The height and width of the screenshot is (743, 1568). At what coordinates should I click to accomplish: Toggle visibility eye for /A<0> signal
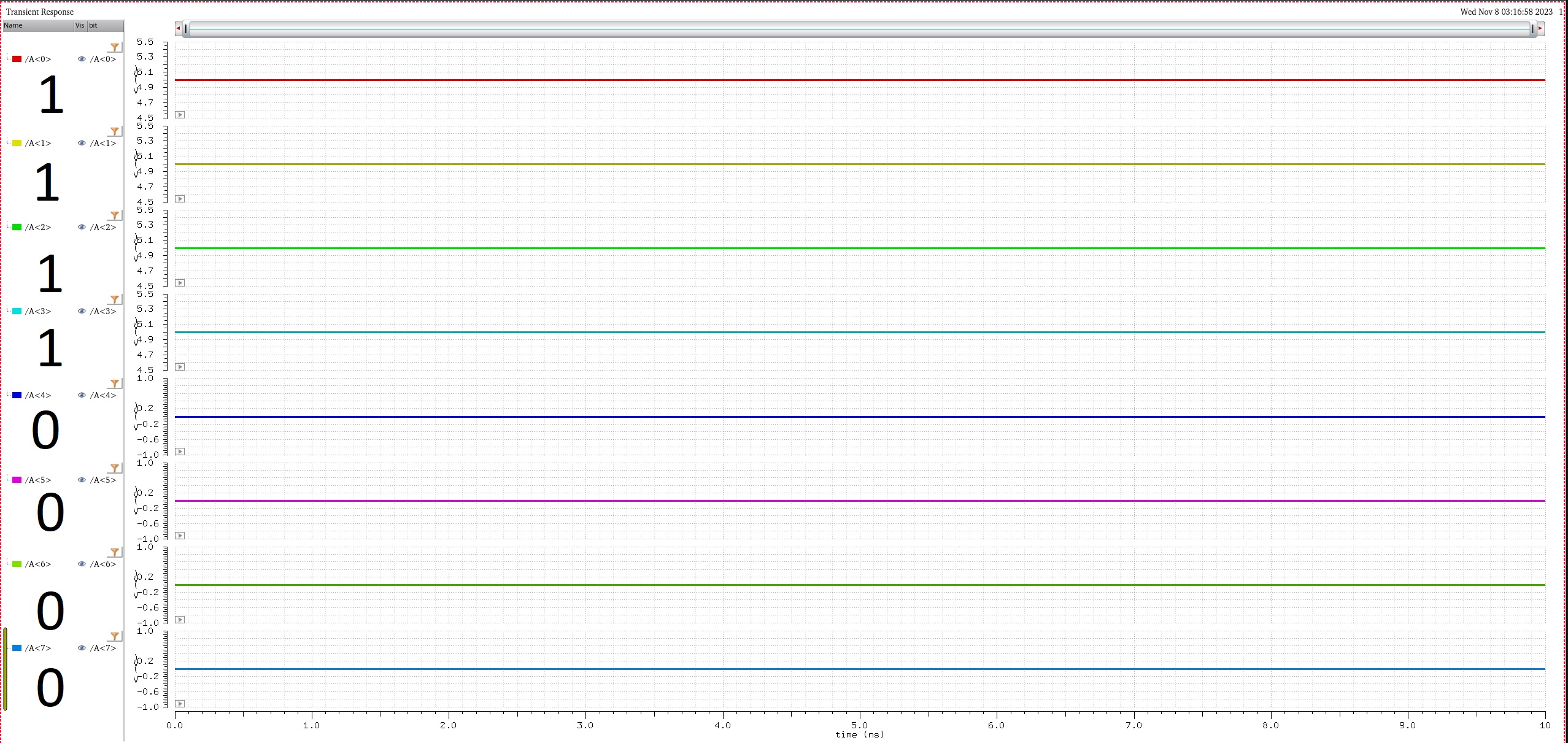pos(82,60)
